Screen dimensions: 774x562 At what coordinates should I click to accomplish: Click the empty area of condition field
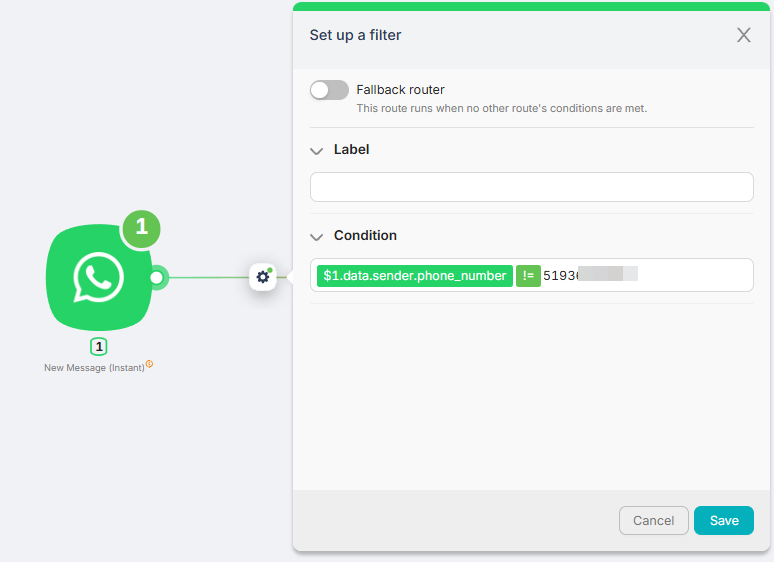(x=695, y=275)
